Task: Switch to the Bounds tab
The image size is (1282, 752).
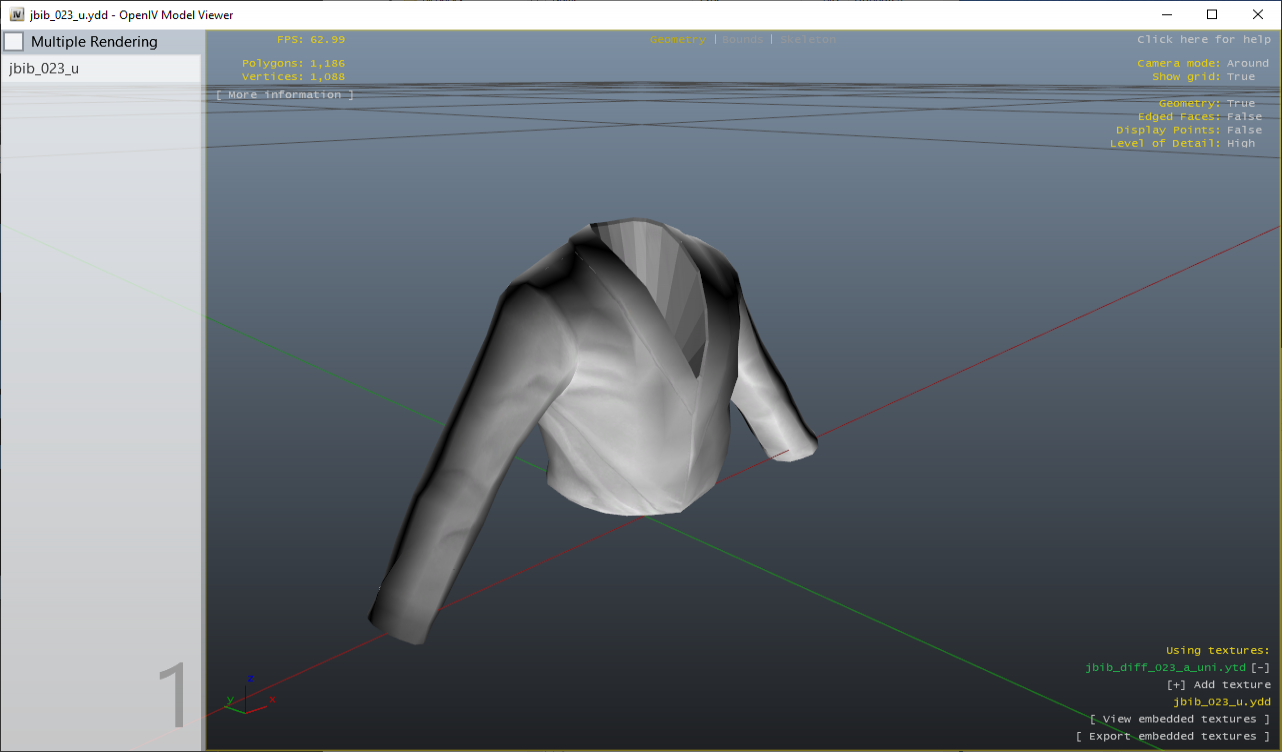Action: pyautogui.click(x=742, y=39)
